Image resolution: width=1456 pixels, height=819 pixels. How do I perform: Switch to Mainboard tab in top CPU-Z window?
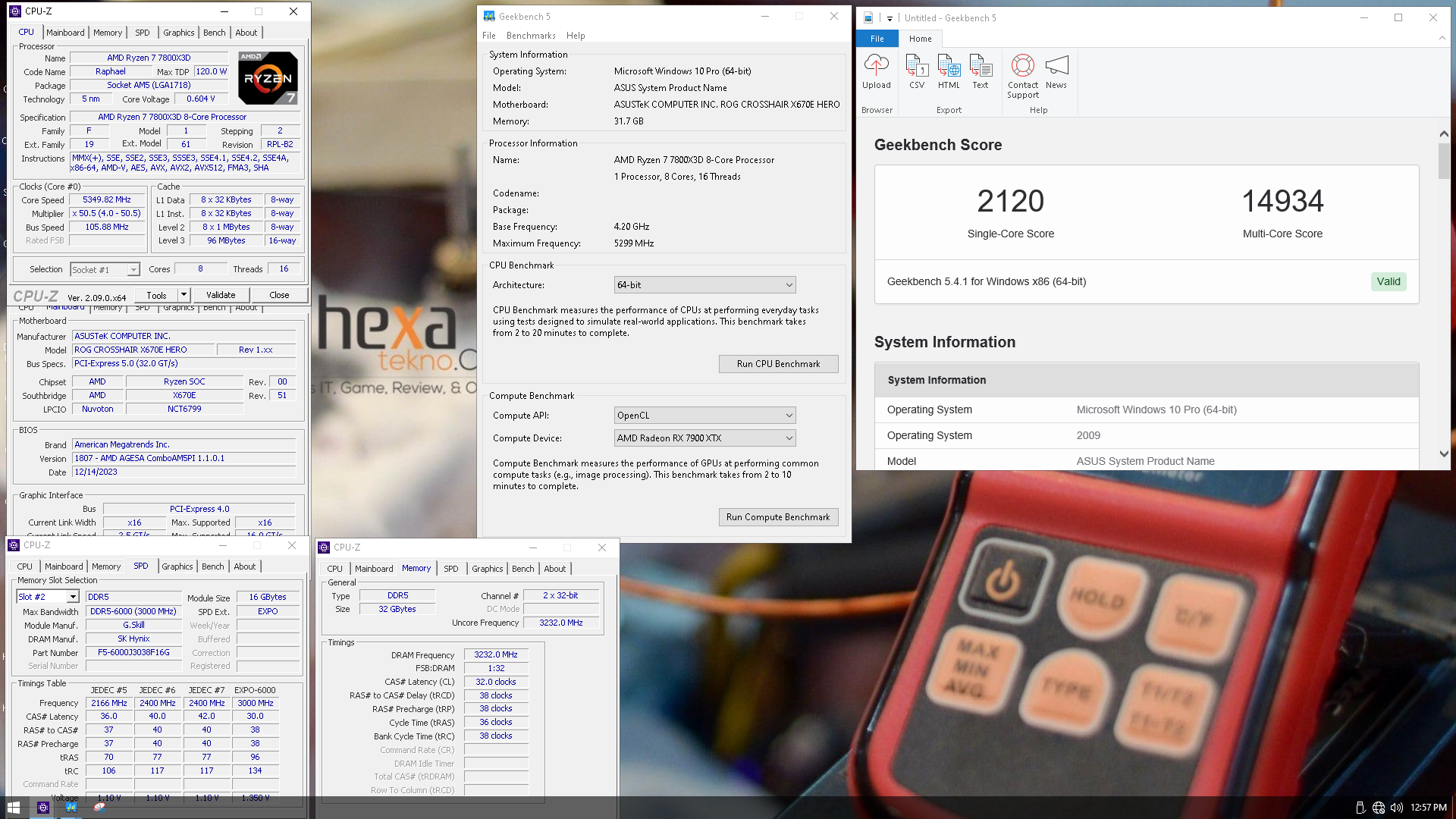point(65,33)
